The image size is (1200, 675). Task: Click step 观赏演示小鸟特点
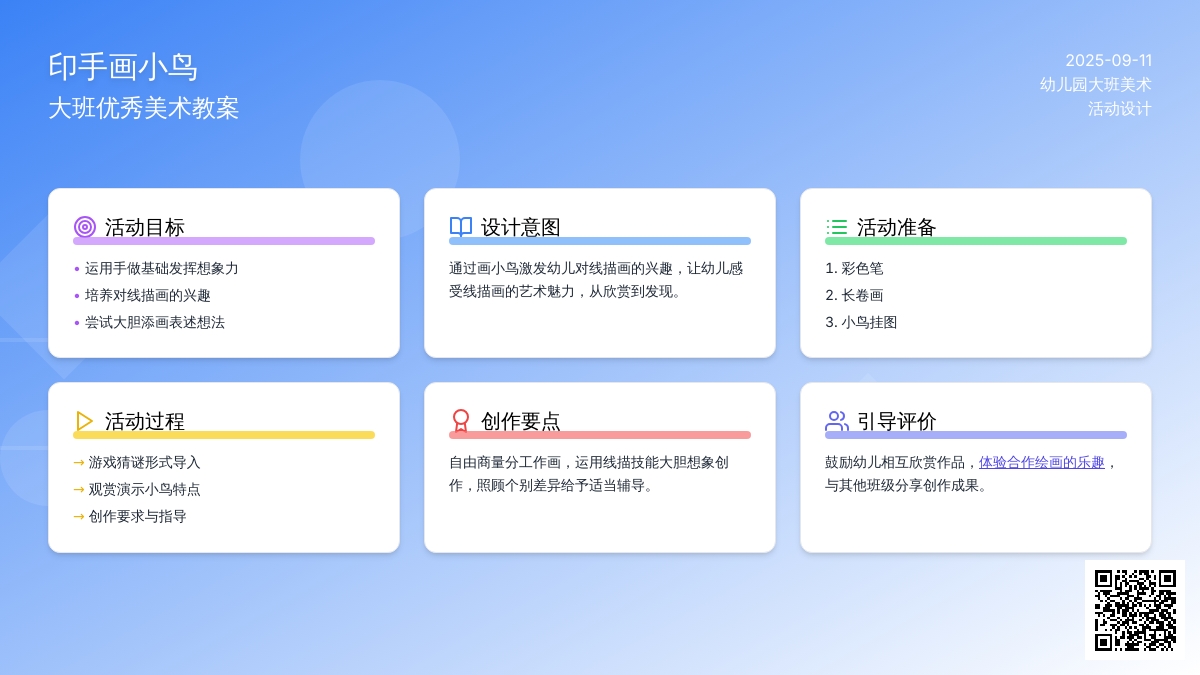click(145, 489)
